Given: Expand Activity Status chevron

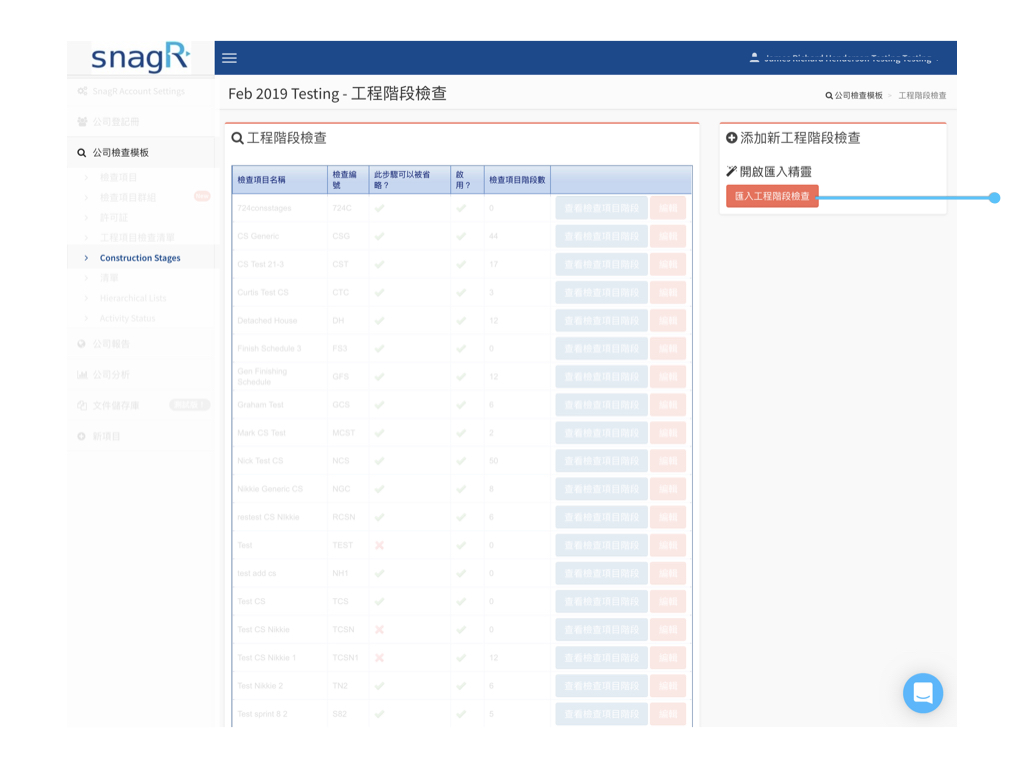Looking at the screenshot, I should pyautogui.click(x=86, y=319).
